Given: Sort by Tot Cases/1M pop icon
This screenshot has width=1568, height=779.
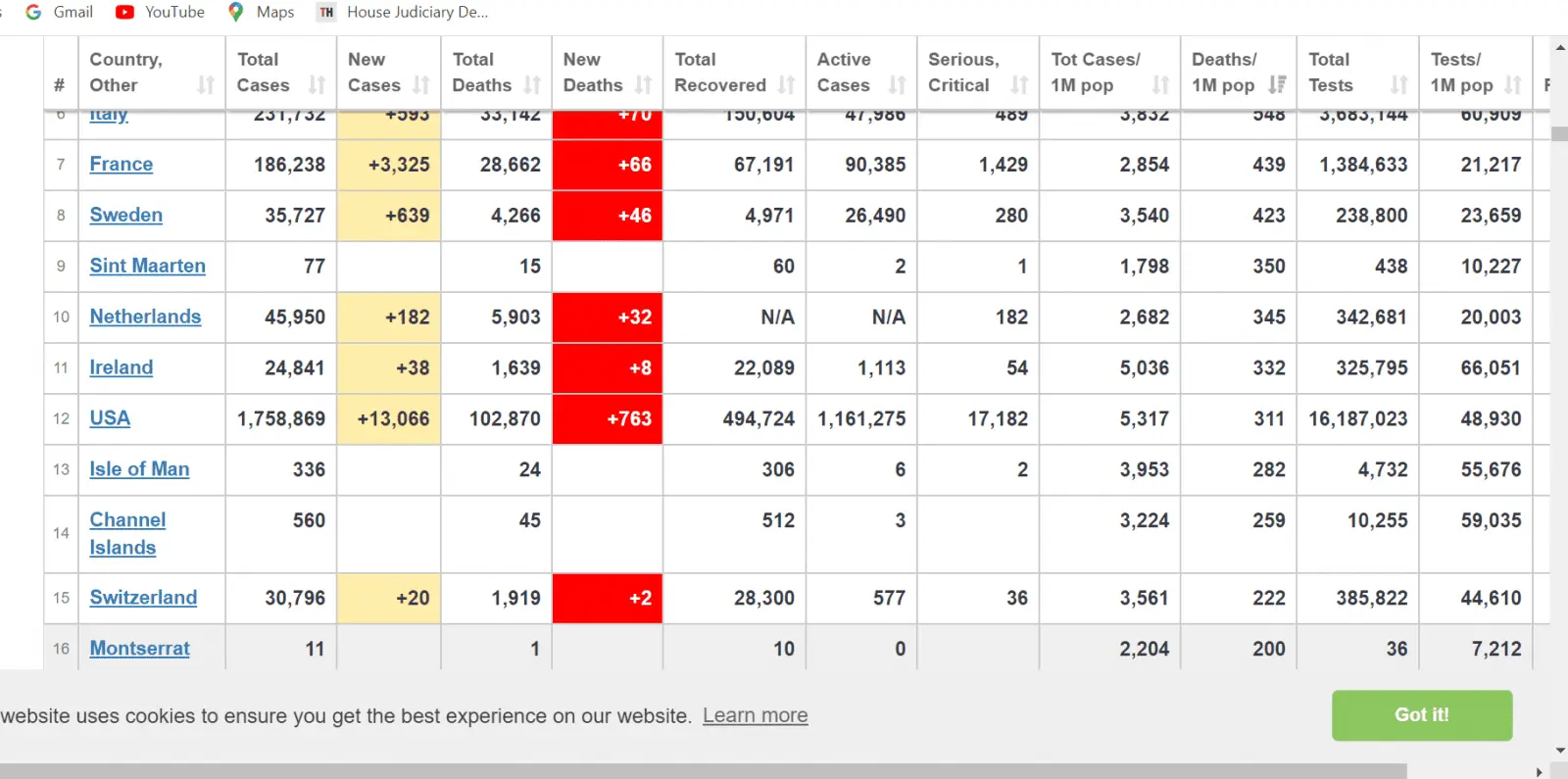Looking at the screenshot, I should click(x=1161, y=85).
